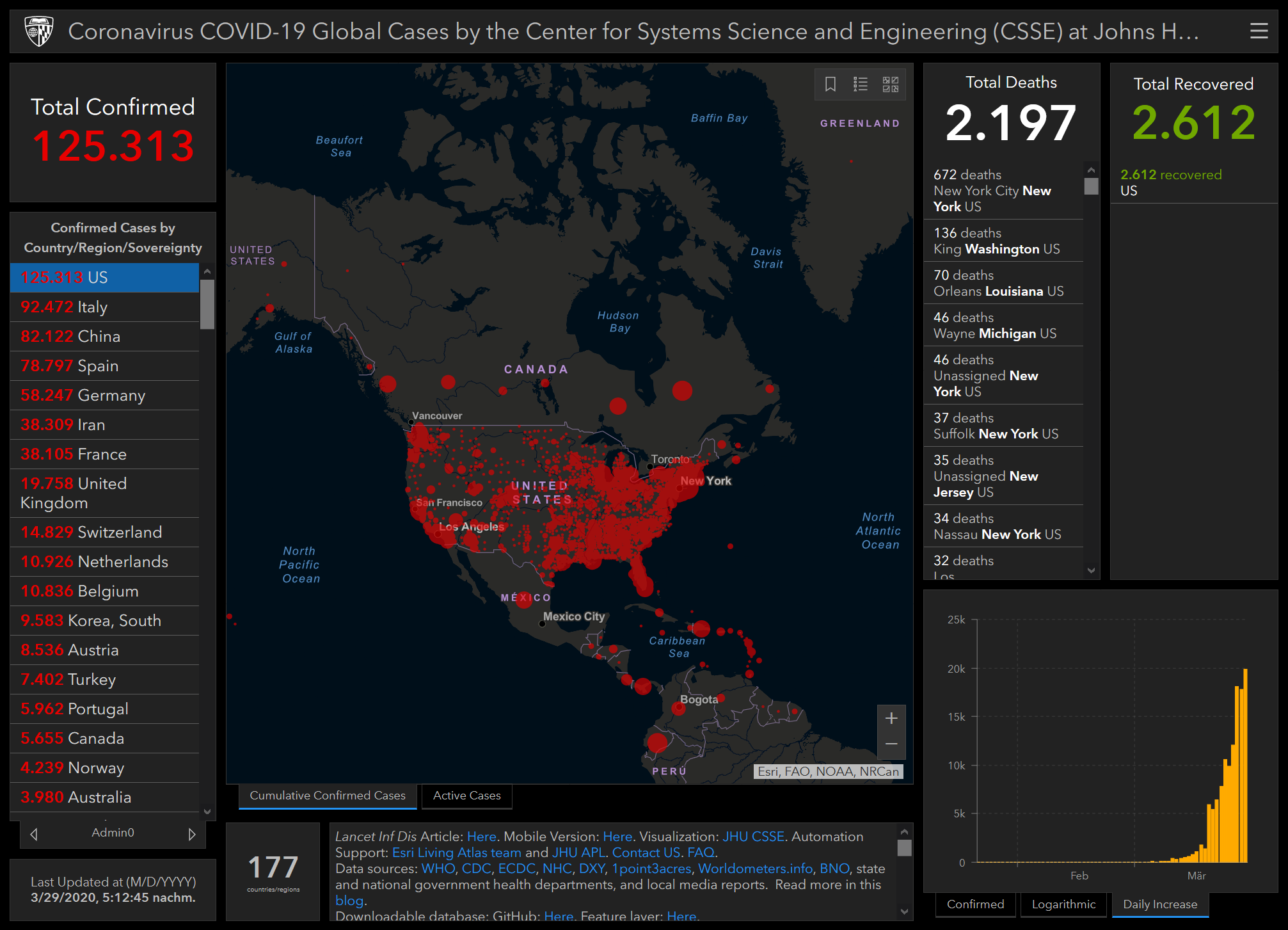The image size is (1288, 930).
Task: Open the JHU CSSE link
Action: coord(753,837)
